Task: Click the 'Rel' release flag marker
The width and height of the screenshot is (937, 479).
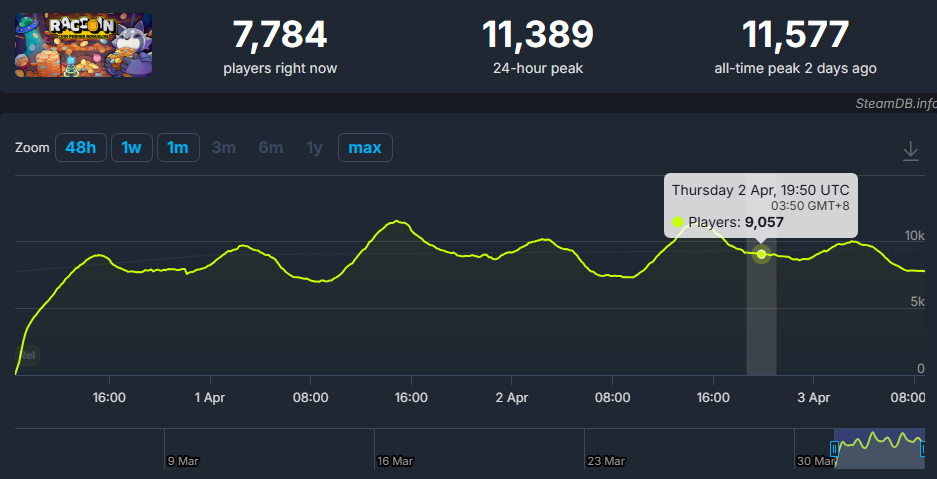Action: [29, 354]
